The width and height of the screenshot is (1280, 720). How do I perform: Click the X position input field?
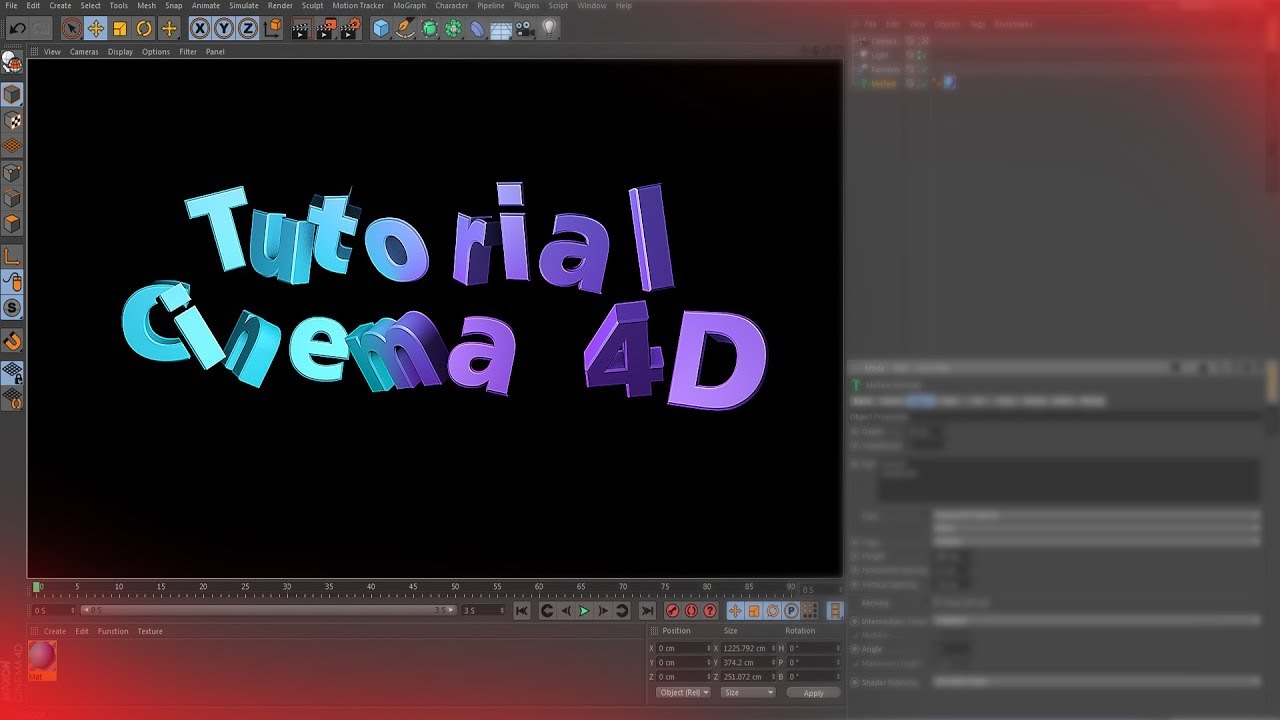pyautogui.click(x=682, y=649)
